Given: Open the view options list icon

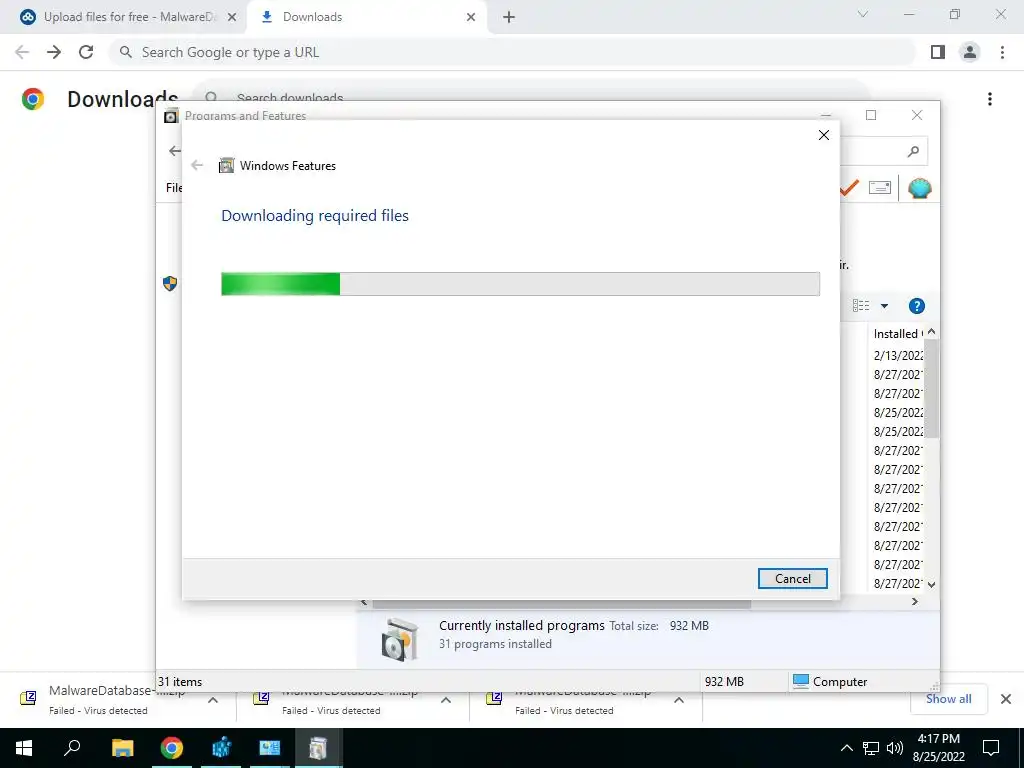Looking at the screenshot, I should [x=861, y=306].
